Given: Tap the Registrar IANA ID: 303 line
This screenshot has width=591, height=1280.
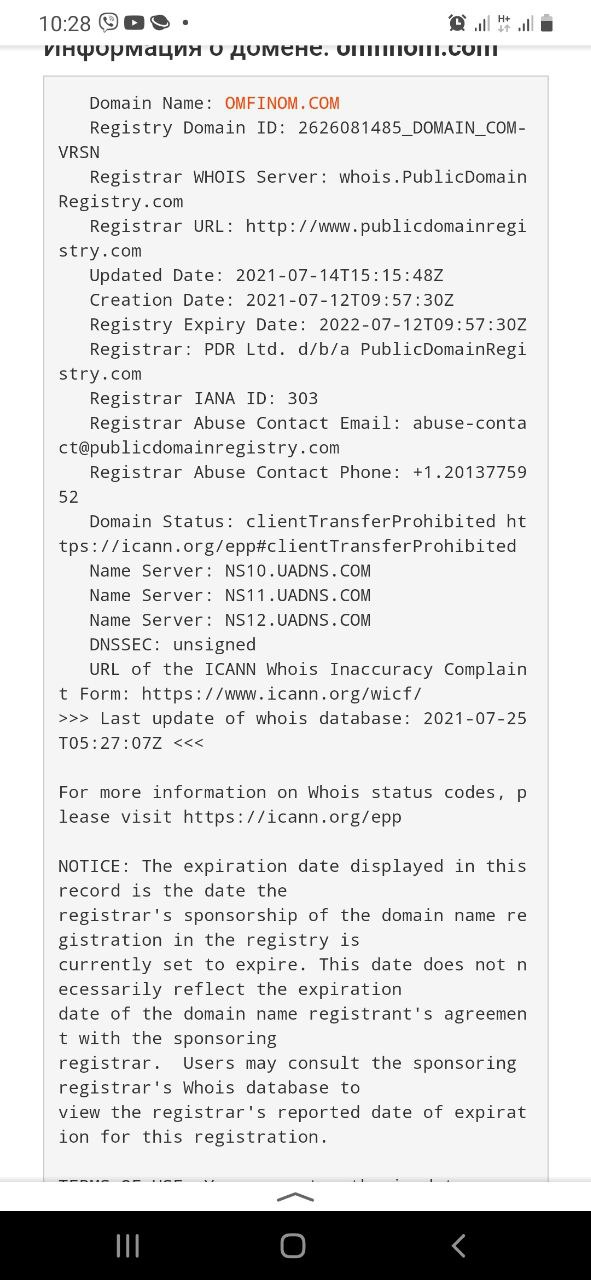Looking at the screenshot, I should tap(204, 398).
